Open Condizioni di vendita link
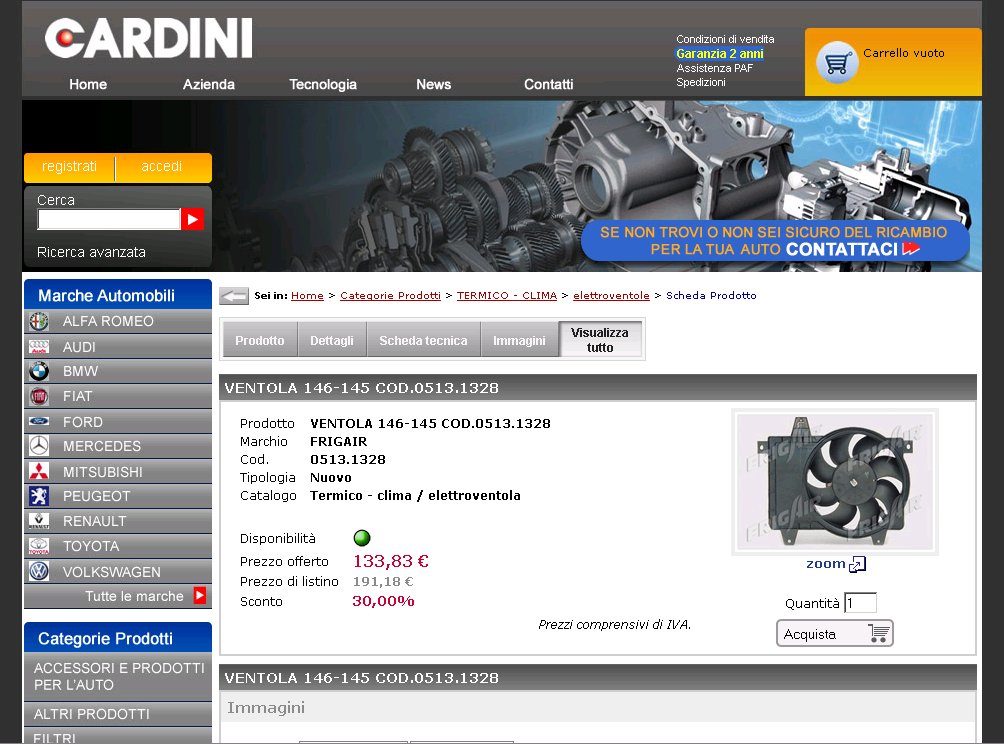This screenshot has height=744, width=1004. coord(725,39)
